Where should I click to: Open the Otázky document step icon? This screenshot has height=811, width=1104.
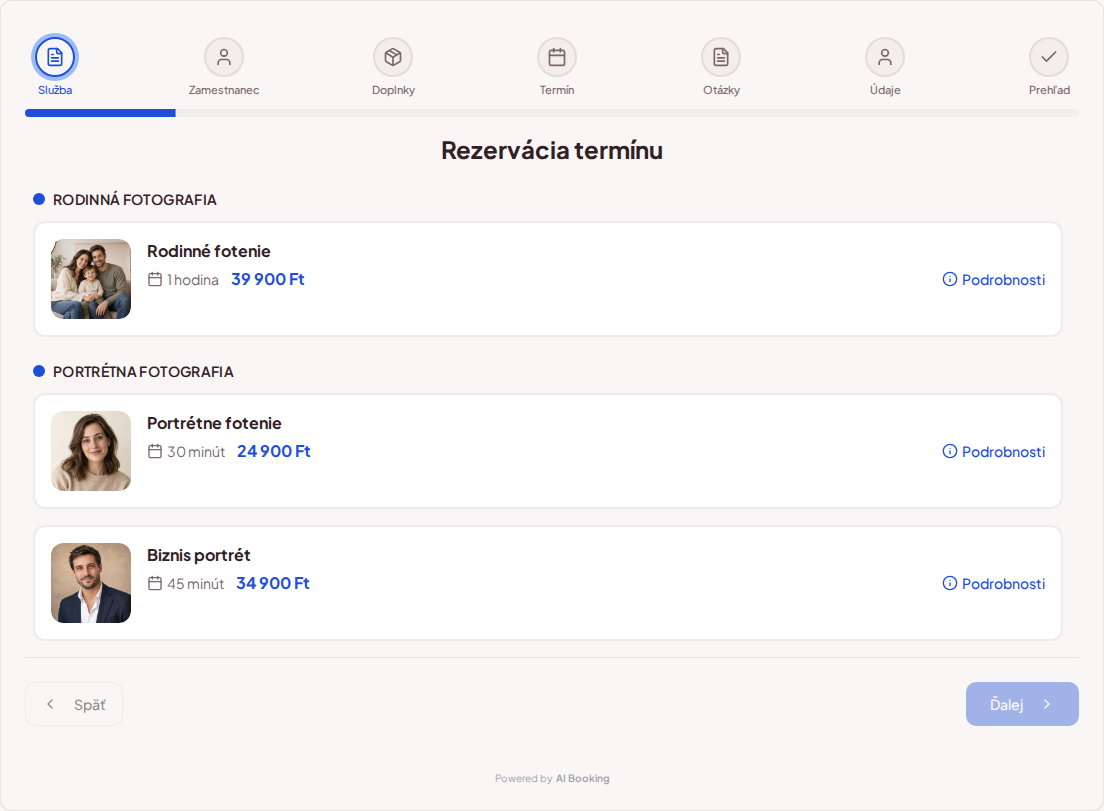point(721,57)
